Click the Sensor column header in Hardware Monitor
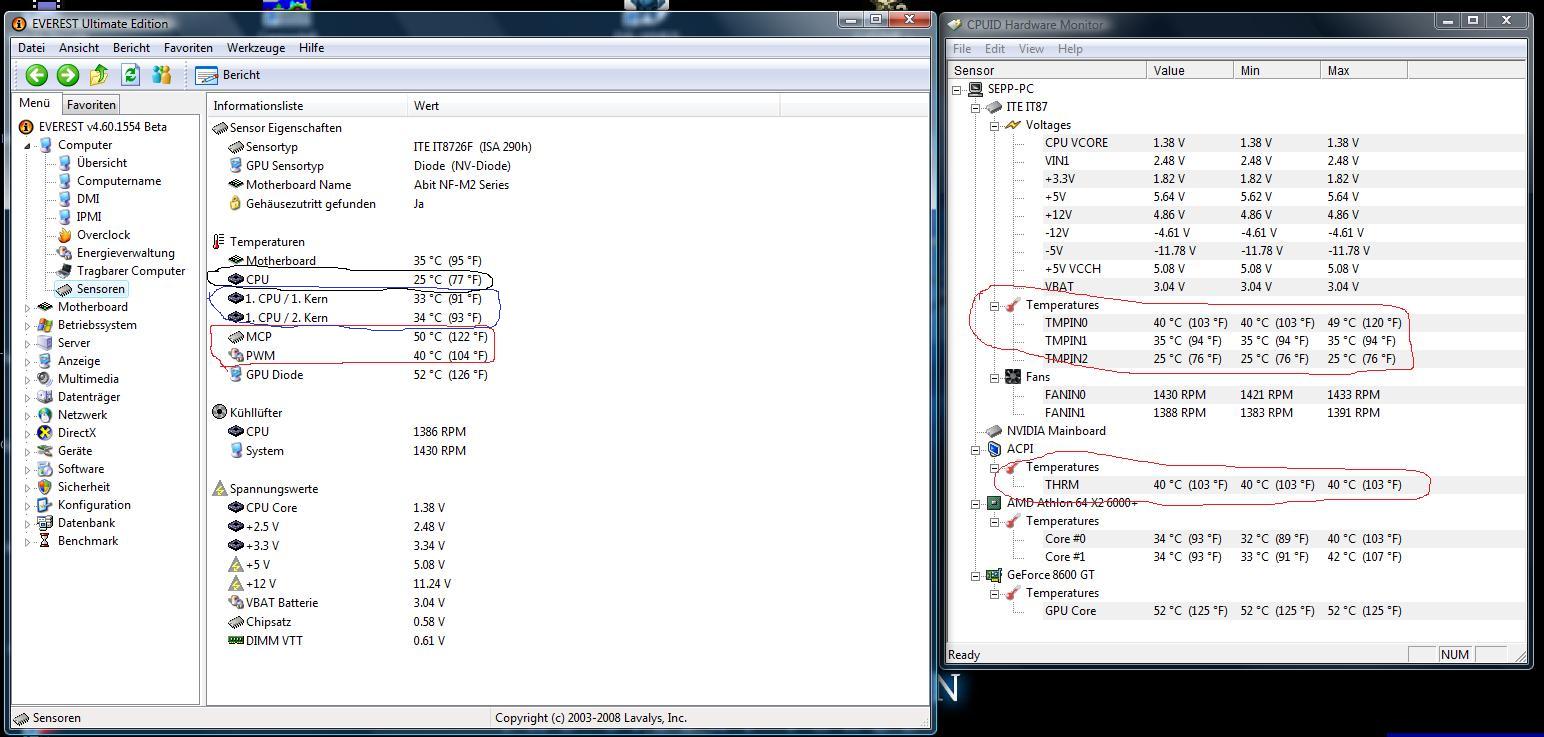Screen dimensions: 1544x737 1047,71
